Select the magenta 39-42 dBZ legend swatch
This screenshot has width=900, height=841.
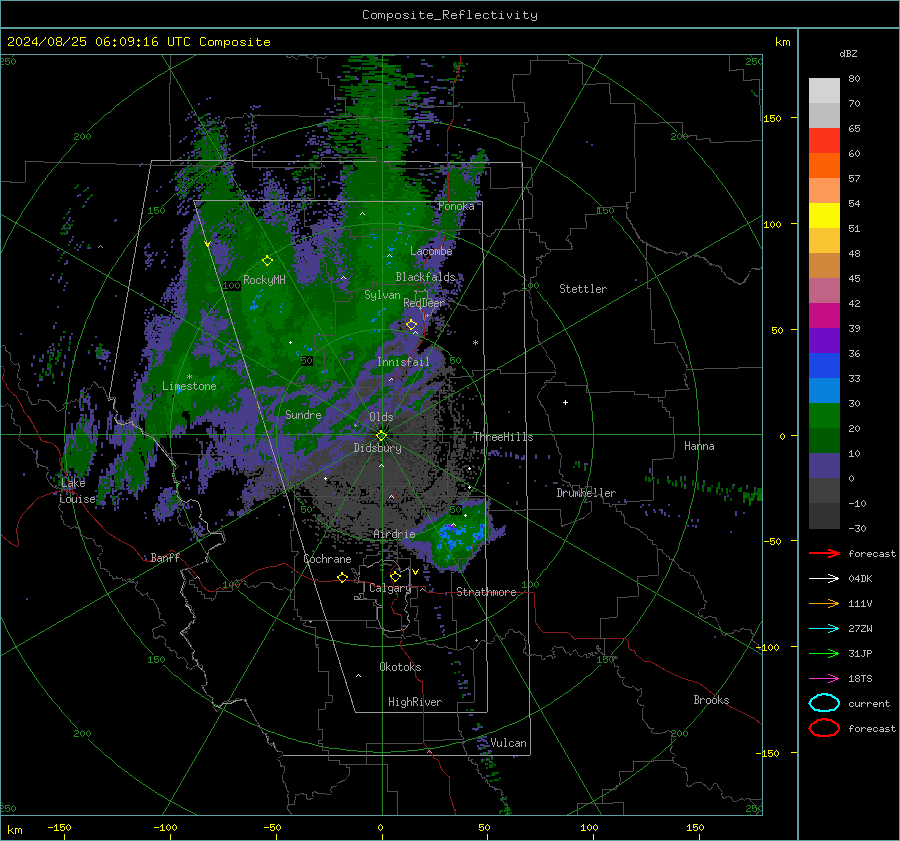pos(824,316)
